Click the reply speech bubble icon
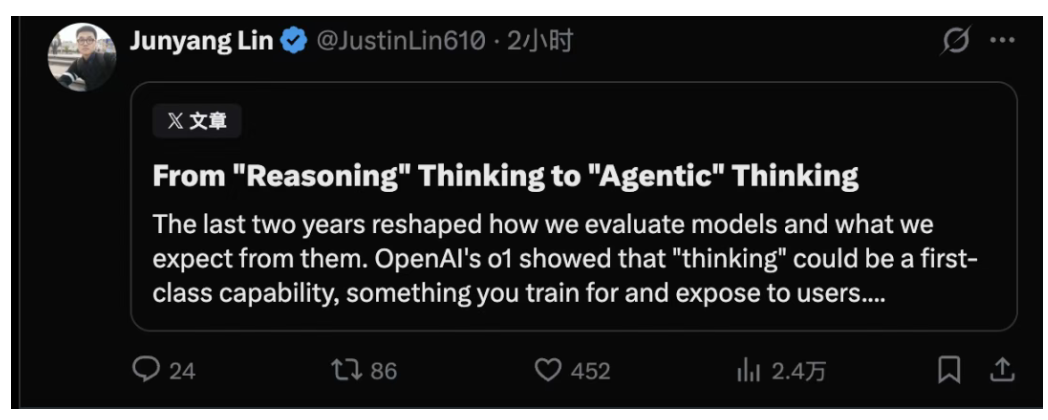 145,370
